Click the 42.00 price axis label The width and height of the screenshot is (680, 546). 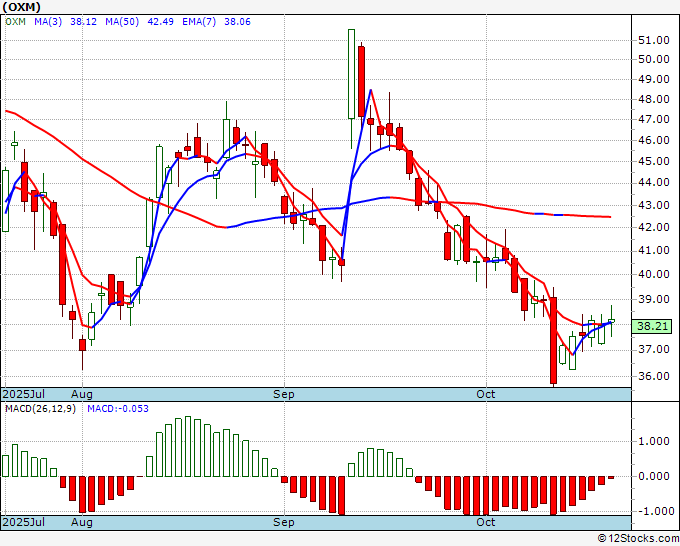pos(654,227)
